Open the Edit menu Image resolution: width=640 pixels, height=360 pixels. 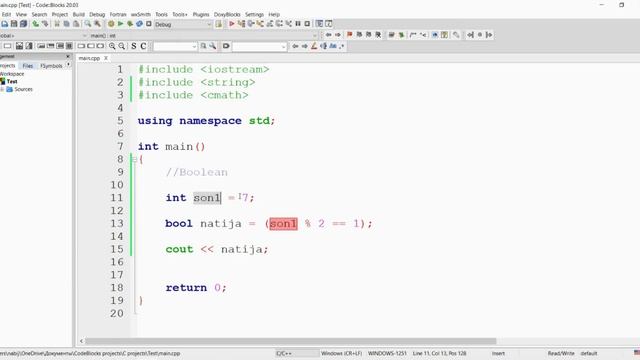(x=7, y=14)
